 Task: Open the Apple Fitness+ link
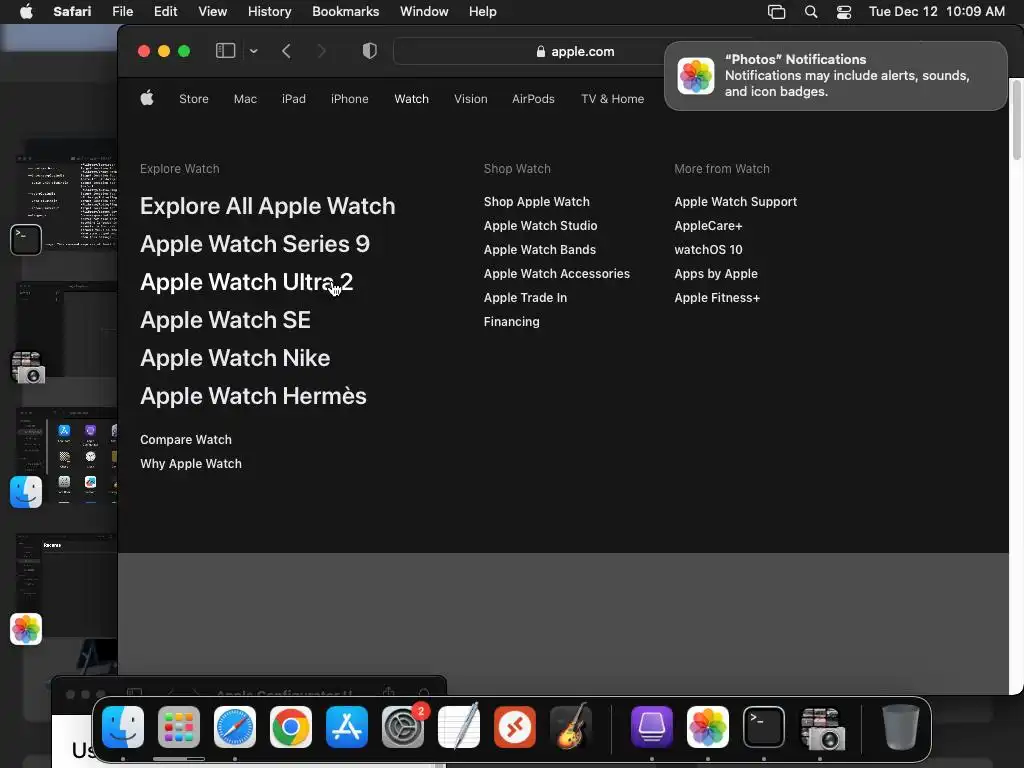point(717,298)
